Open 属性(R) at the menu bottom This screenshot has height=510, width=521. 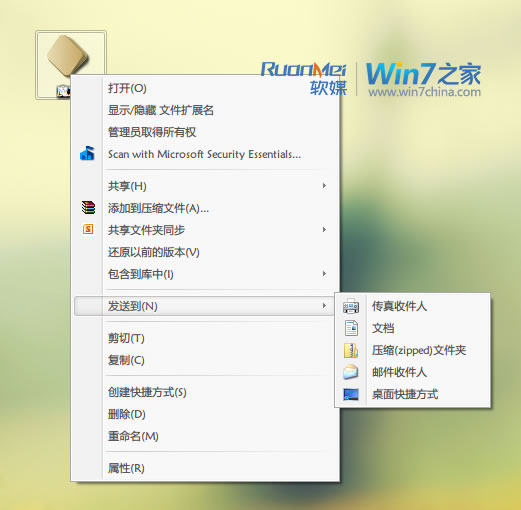(126, 468)
